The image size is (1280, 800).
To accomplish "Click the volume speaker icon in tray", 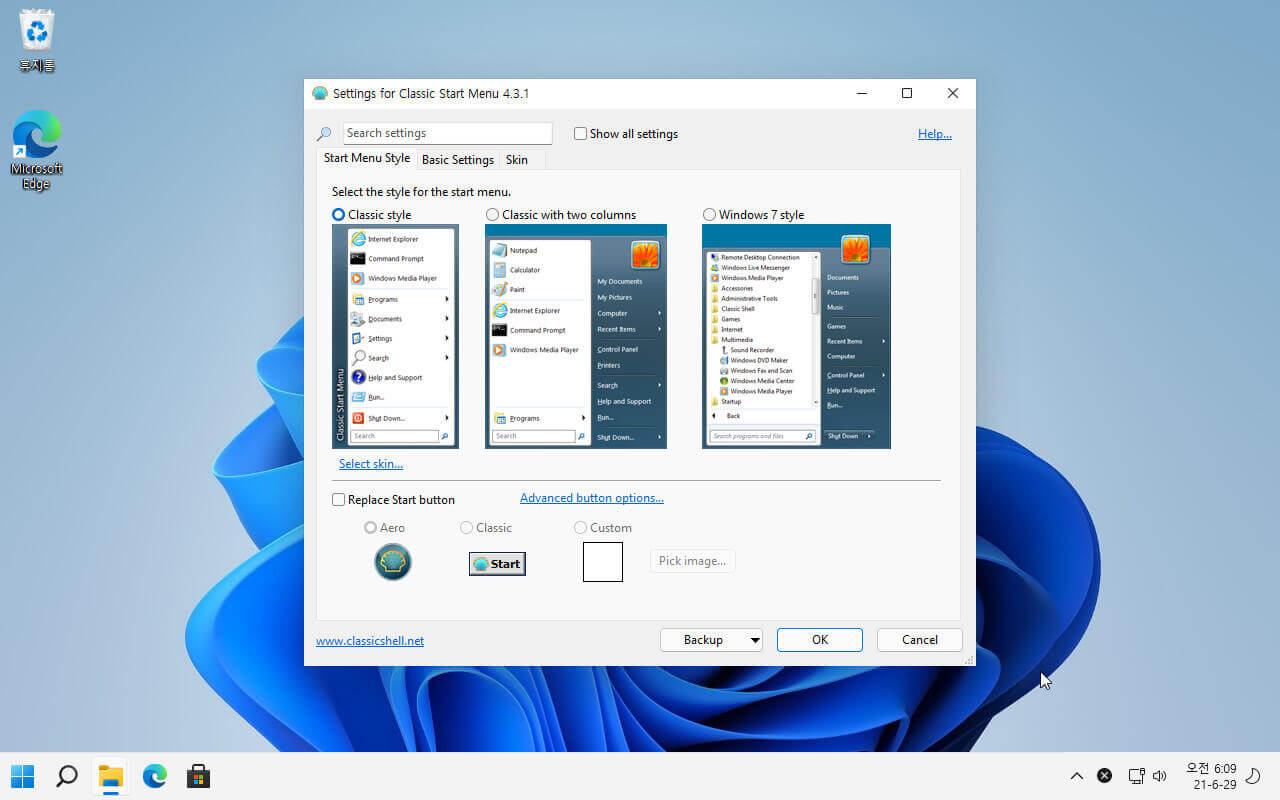I will tap(1160, 776).
